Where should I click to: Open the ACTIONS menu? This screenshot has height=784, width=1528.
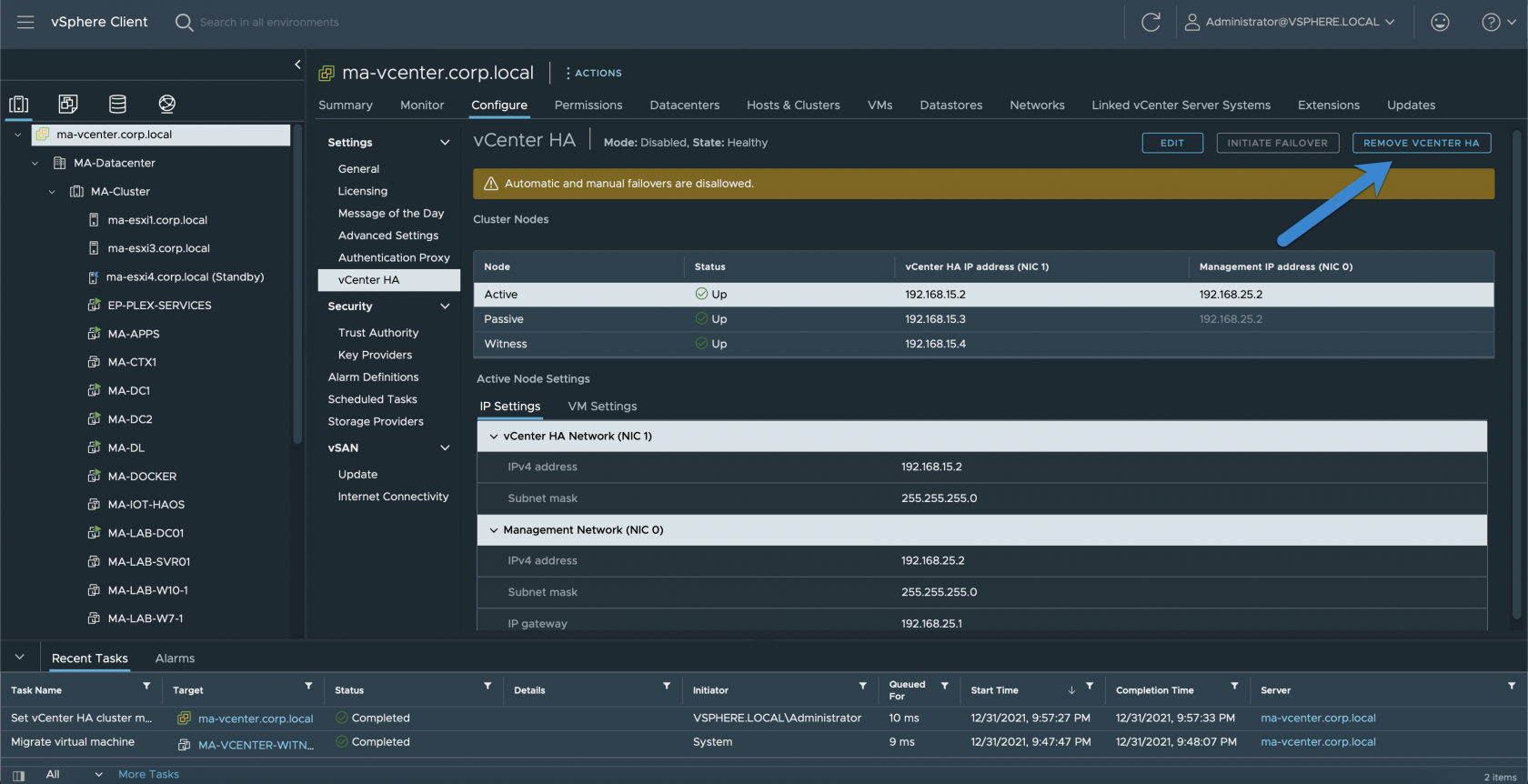pyautogui.click(x=593, y=73)
